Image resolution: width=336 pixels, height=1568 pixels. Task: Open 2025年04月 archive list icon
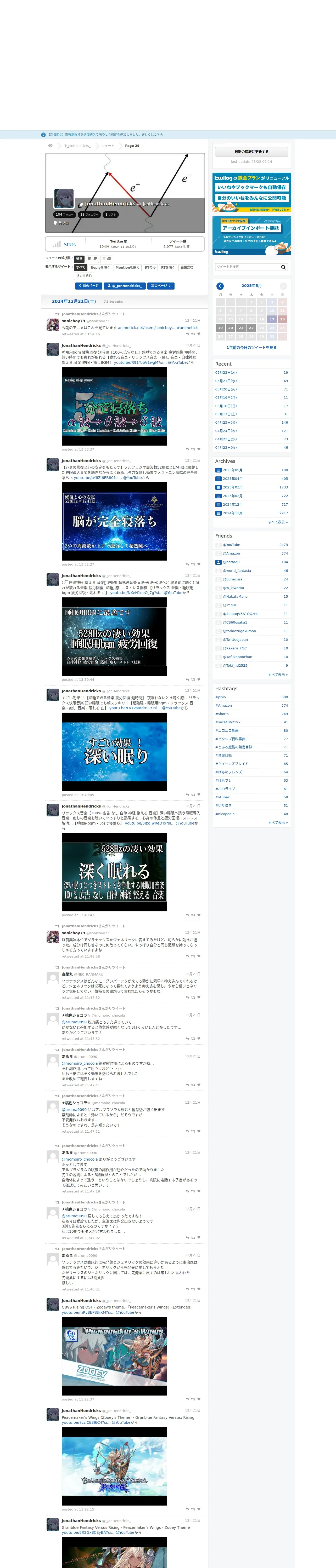[x=218, y=479]
